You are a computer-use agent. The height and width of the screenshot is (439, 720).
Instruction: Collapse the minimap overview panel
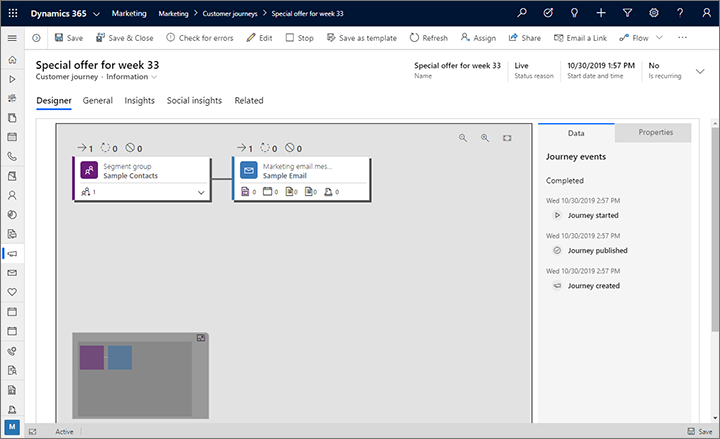coord(200,338)
